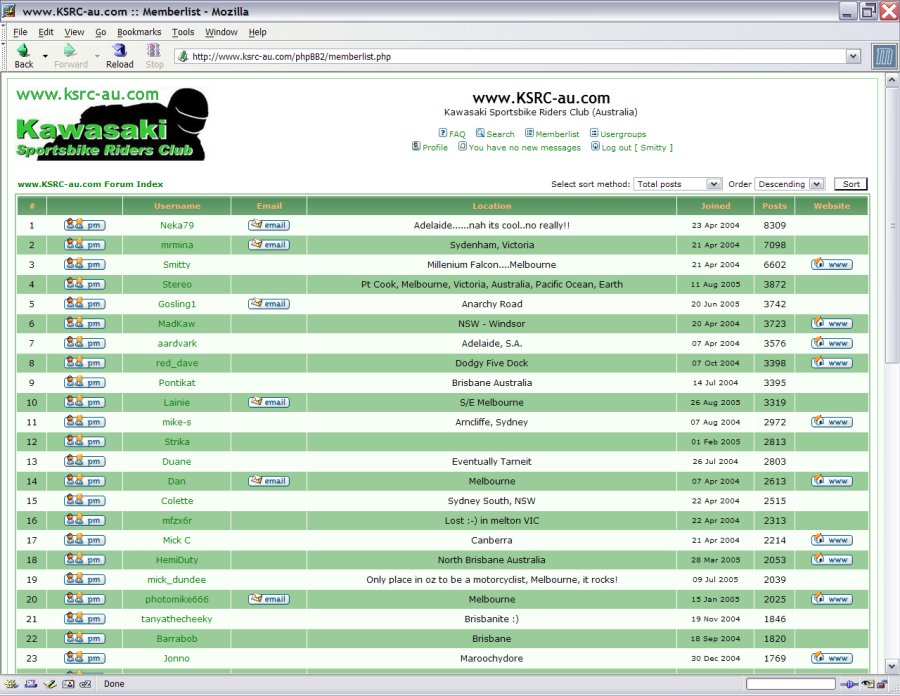This screenshot has height=696, width=900.
Task: Click inside the URL address field
Action: (500, 57)
